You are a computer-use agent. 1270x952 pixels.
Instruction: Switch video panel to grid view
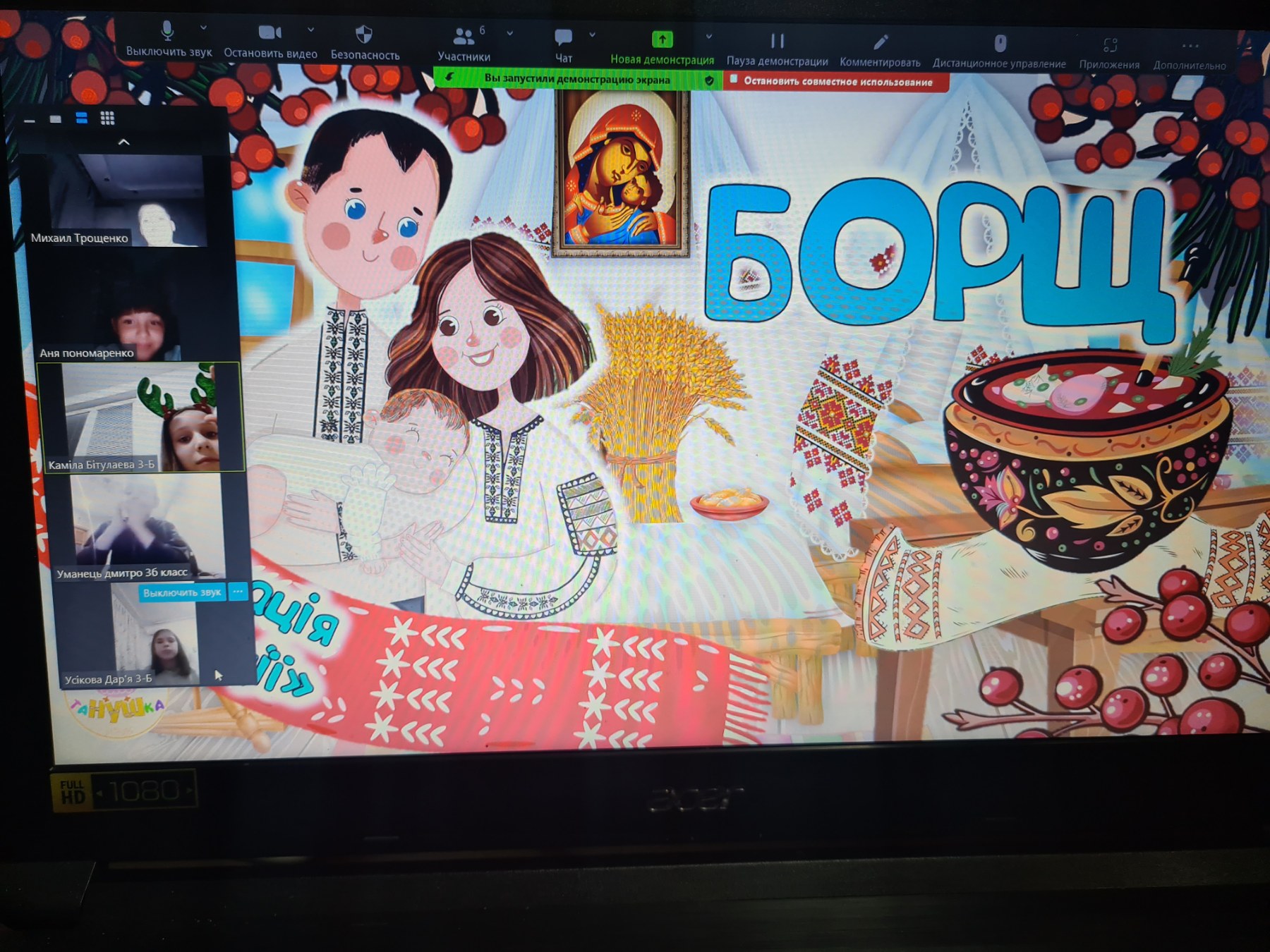(107, 118)
